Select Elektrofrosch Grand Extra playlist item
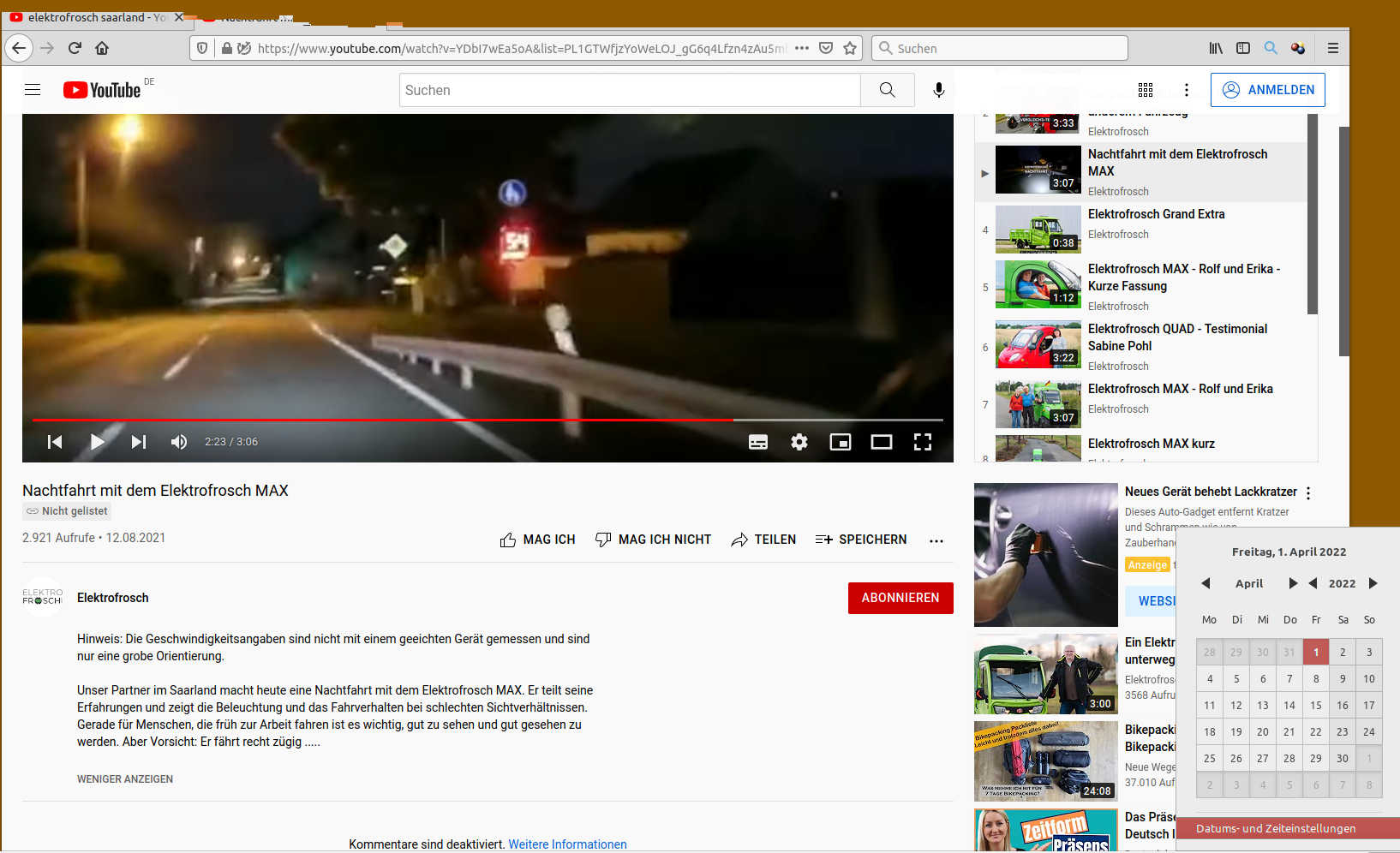Image resolution: width=1400 pixels, height=853 pixels. pyautogui.click(x=1156, y=215)
